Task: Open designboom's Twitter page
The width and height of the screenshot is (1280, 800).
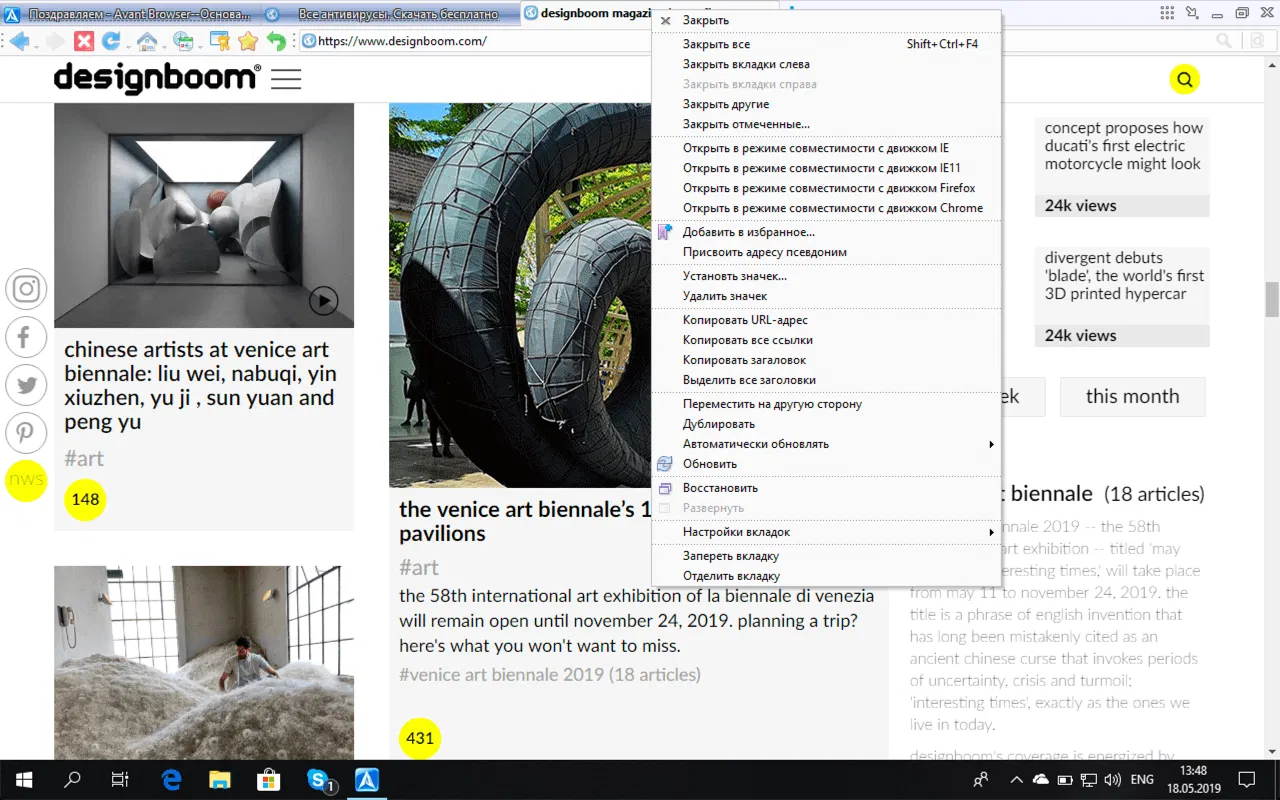Action: 26,385
